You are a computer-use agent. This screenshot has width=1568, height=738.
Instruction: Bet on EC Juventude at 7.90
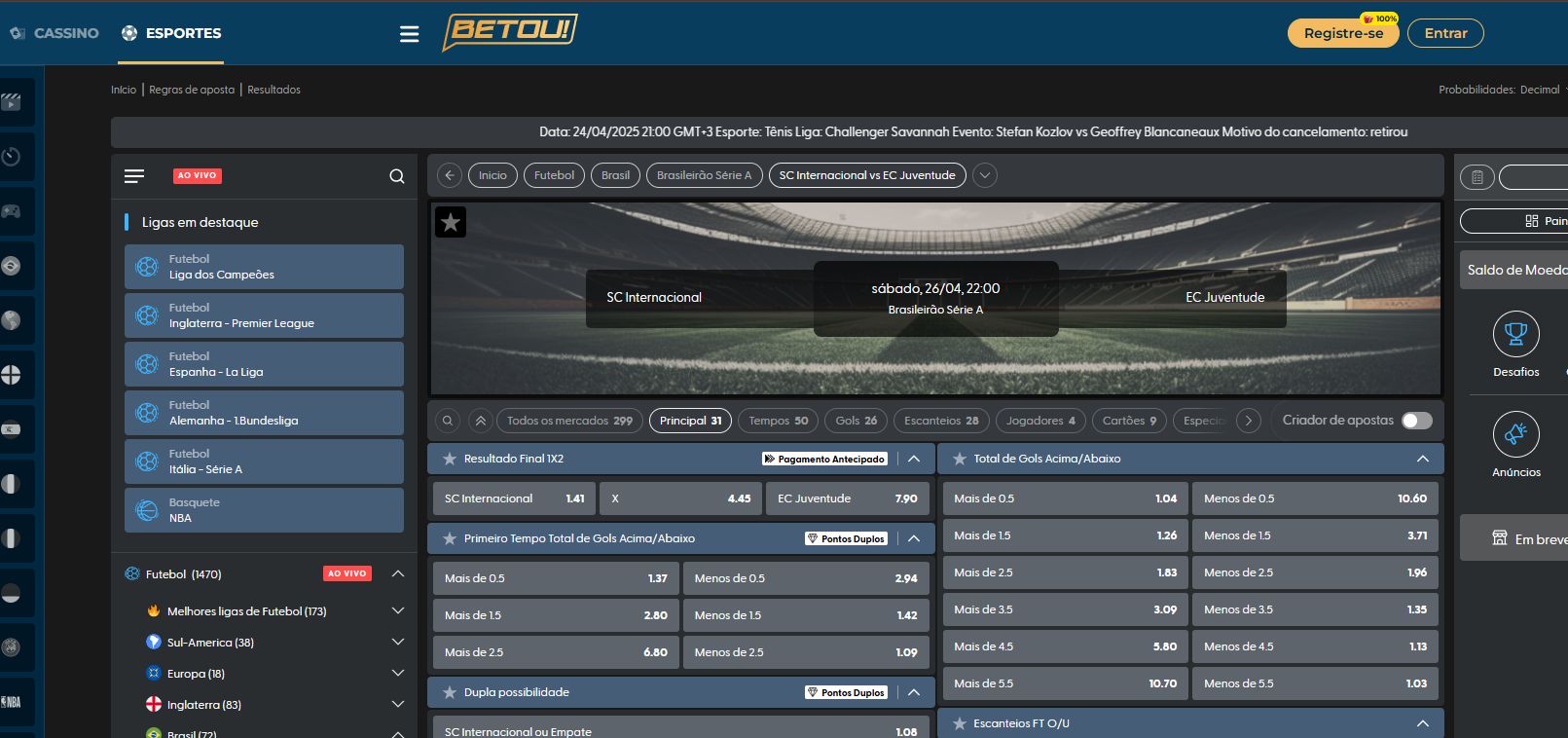pos(847,498)
